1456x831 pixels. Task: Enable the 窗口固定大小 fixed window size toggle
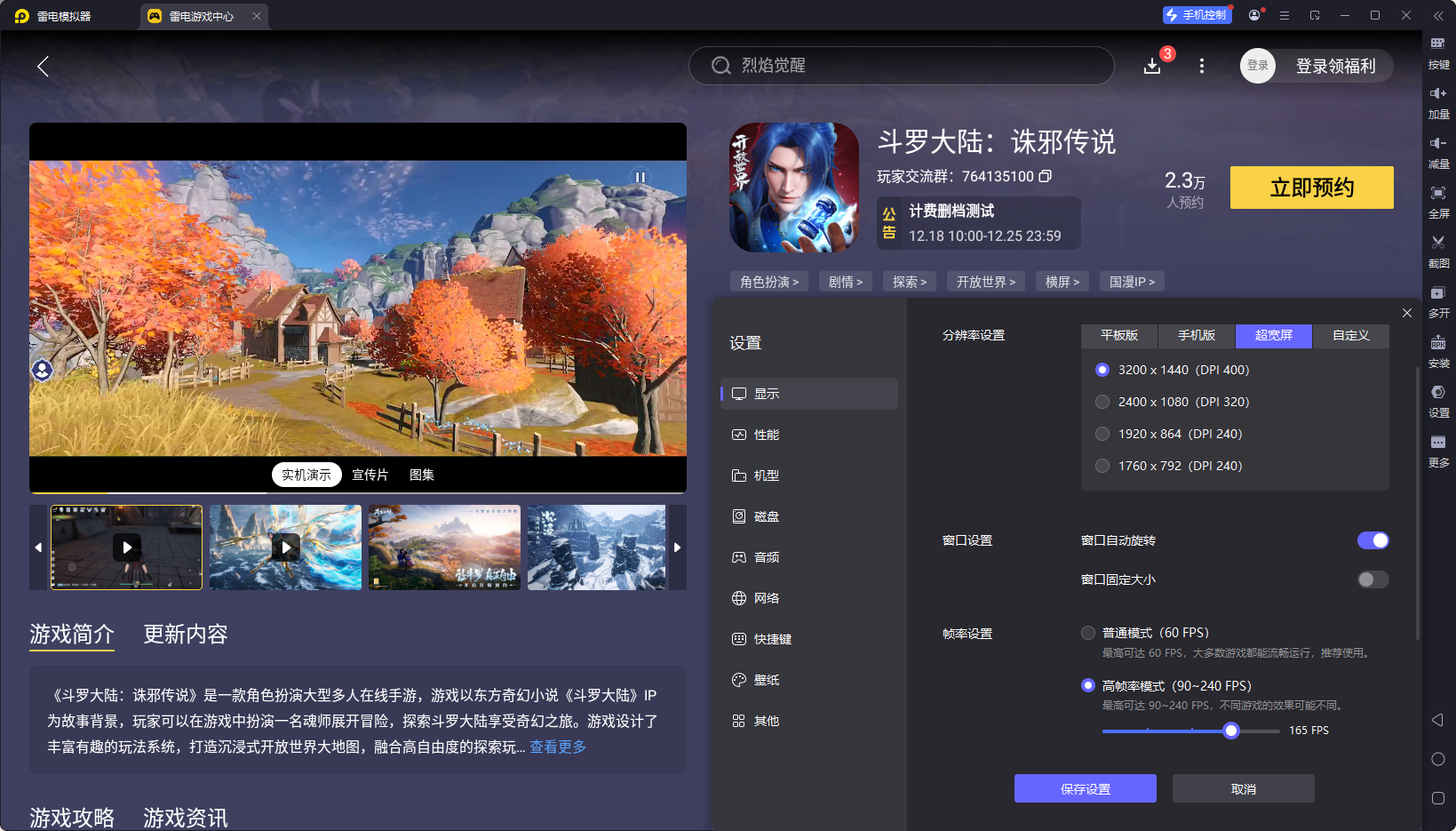click(1372, 579)
